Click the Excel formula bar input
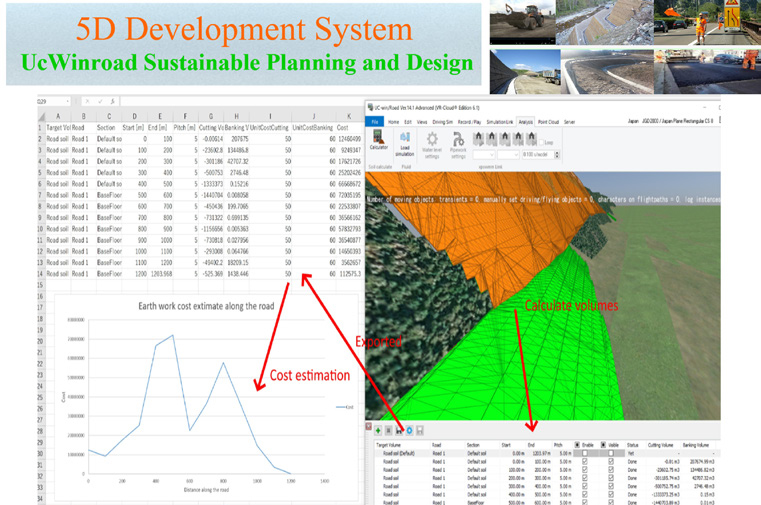The width and height of the screenshot is (761, 505). pos(243,101)
